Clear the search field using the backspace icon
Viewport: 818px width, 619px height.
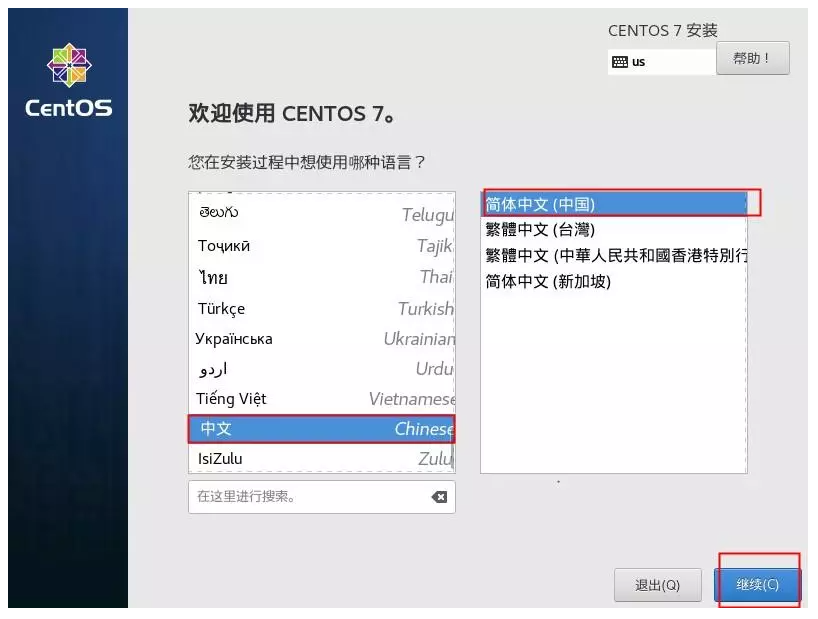[x=440, y=496]
